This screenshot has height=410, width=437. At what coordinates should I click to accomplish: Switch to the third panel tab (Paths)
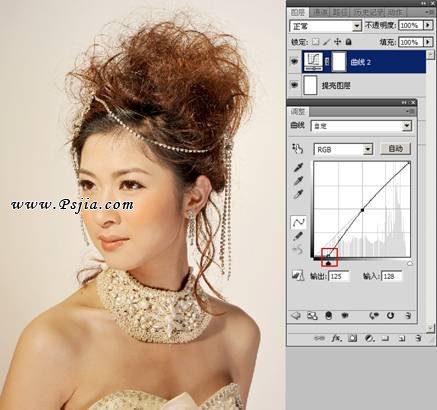tap(340, 13)
